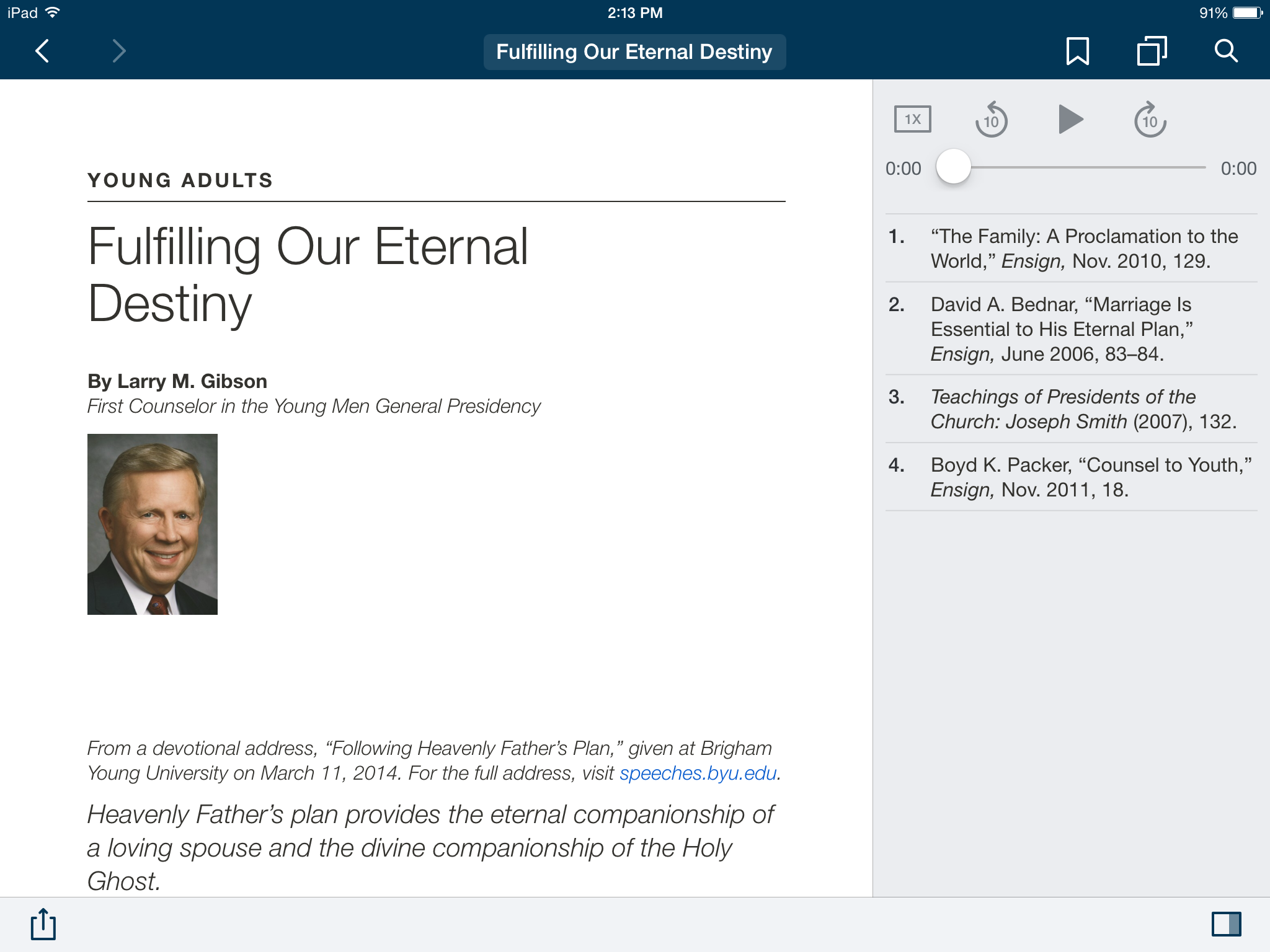Go forward with the right chevron

(x=118, y=51)
